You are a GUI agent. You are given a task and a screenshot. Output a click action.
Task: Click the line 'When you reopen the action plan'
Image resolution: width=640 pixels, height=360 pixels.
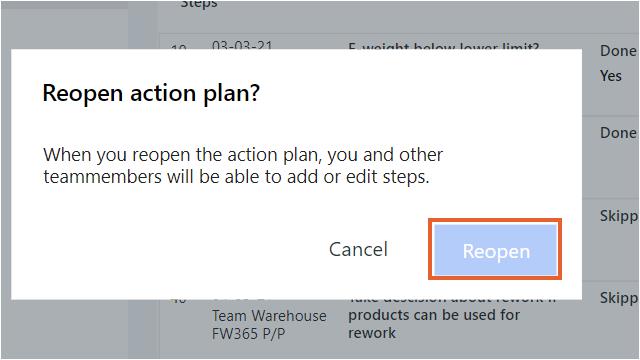[243, 155]
